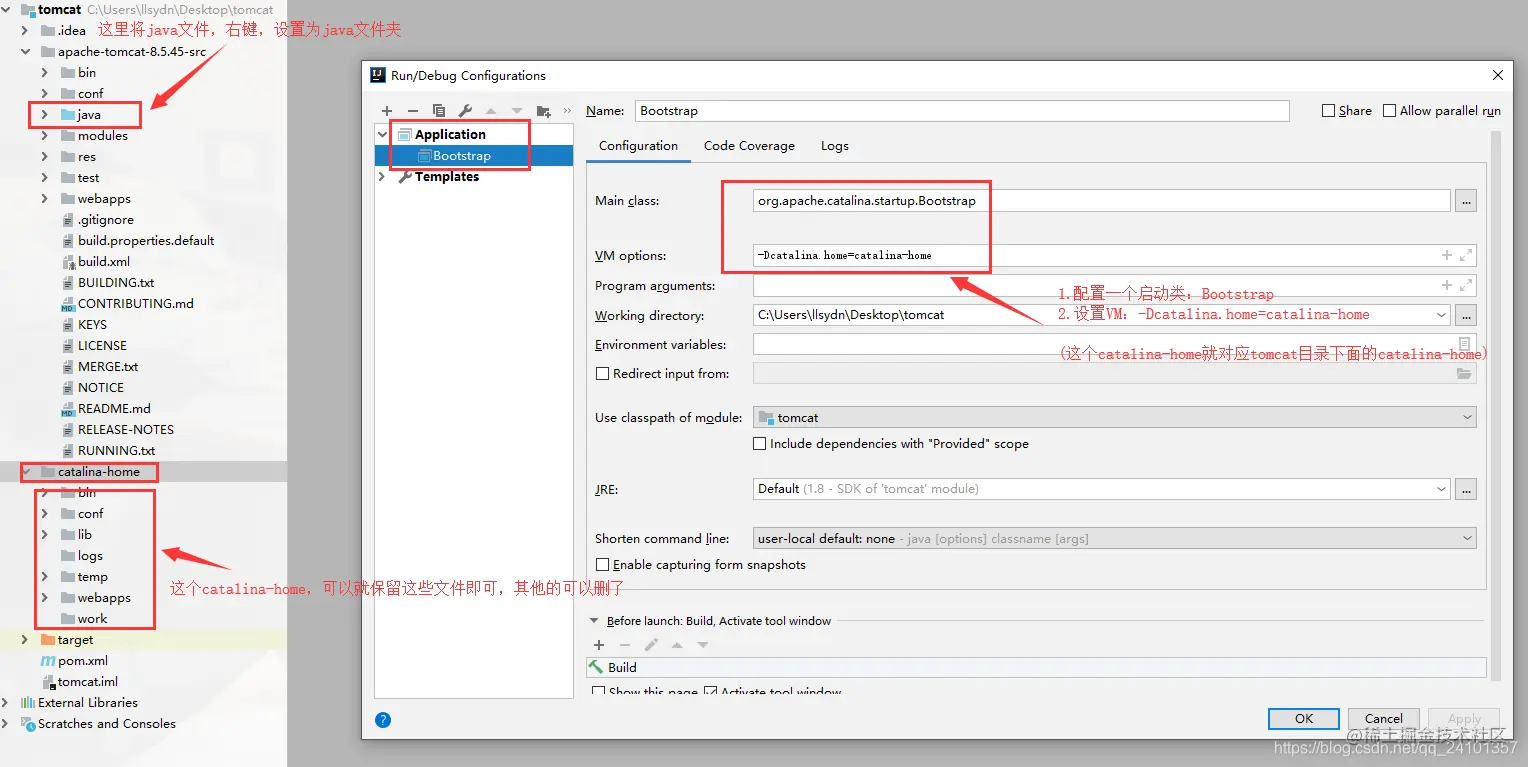Open External Libraries in the project tree
Screen dimensions: 1528x767
(88, 703)
